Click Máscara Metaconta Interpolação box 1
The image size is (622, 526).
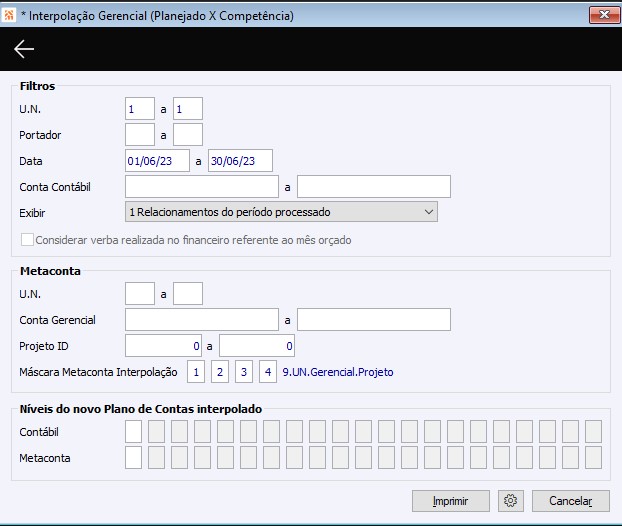[196, 372]
